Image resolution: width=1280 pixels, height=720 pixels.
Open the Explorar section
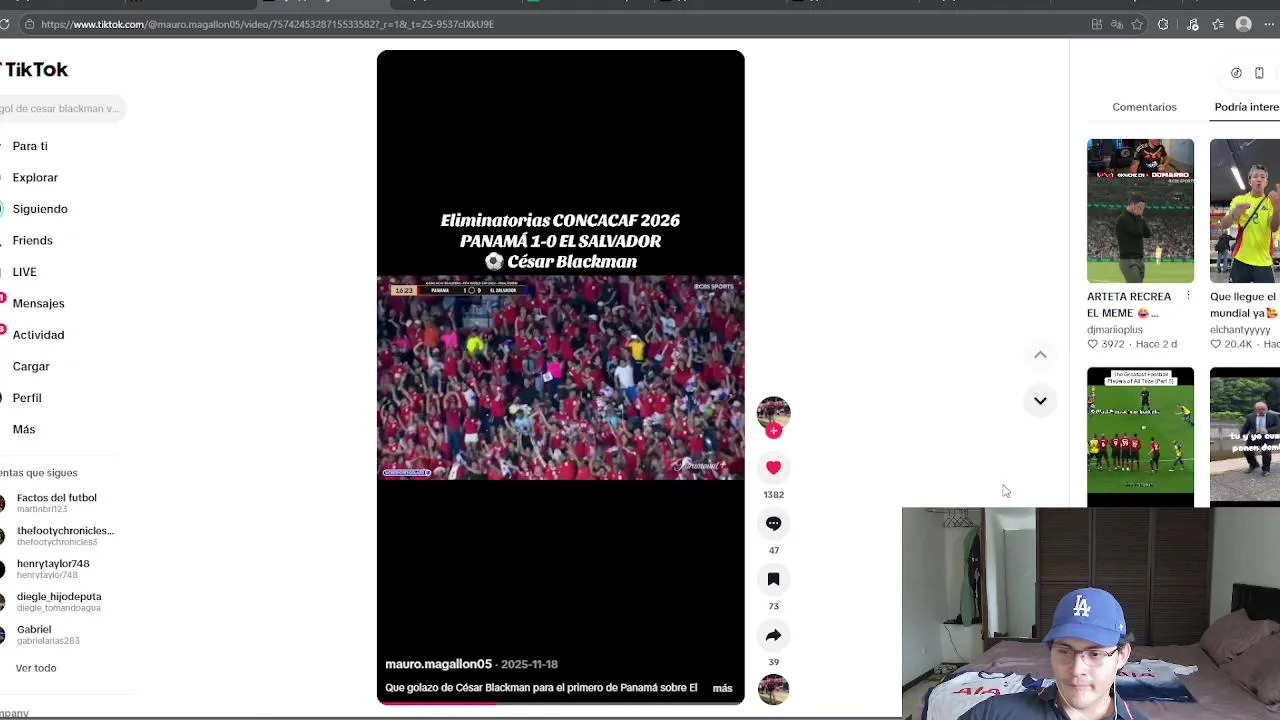(x=35, y=177)
